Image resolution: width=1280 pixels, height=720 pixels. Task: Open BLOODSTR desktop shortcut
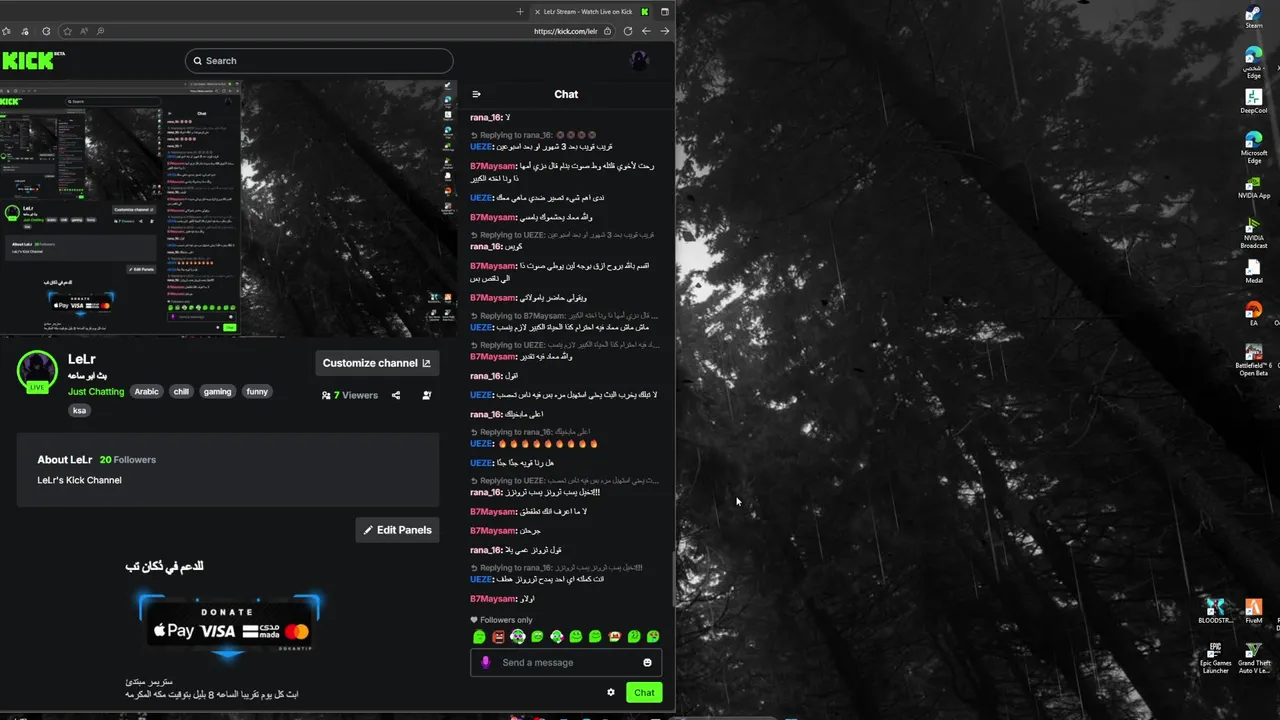tap(1215, 611)
